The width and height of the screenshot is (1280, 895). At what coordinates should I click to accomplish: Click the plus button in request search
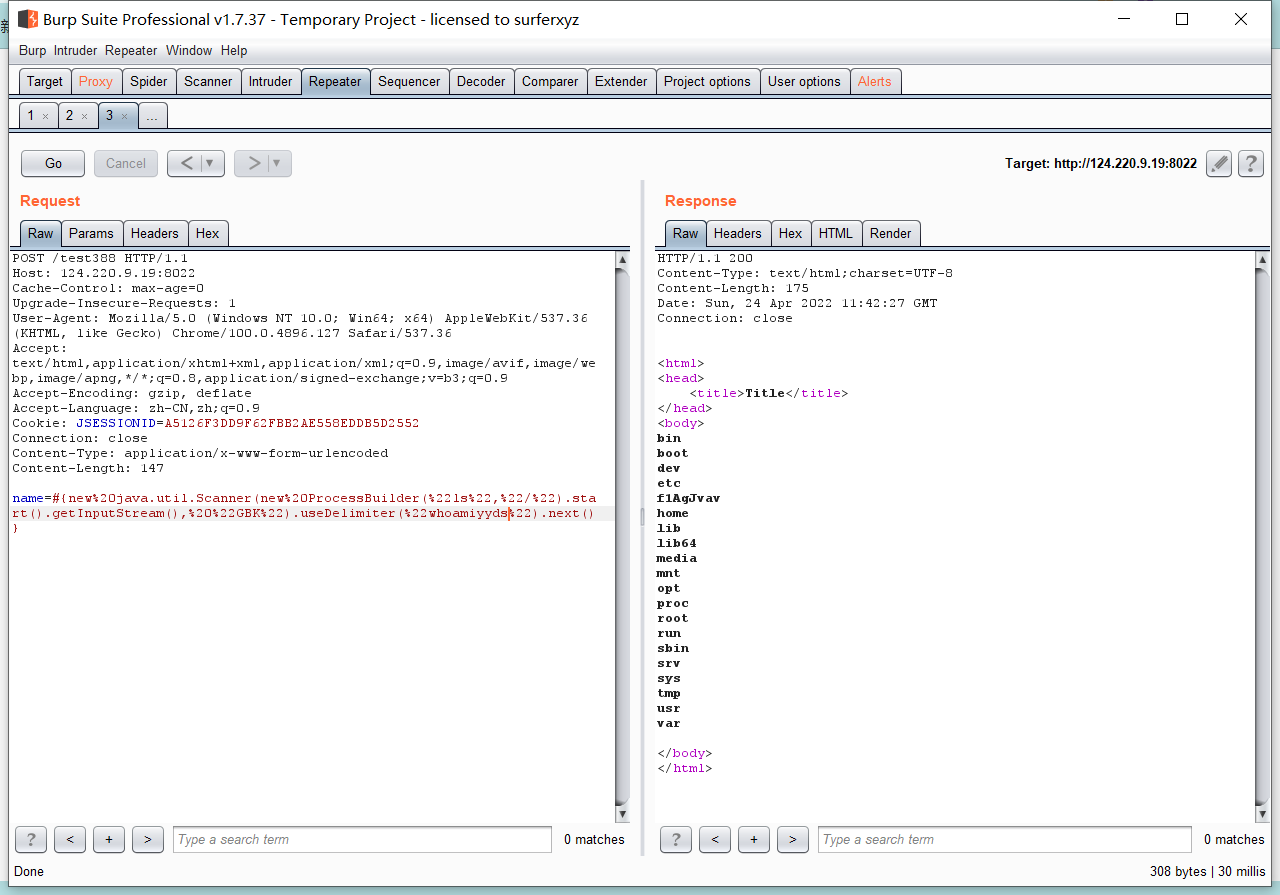click(x=108, y=840)
